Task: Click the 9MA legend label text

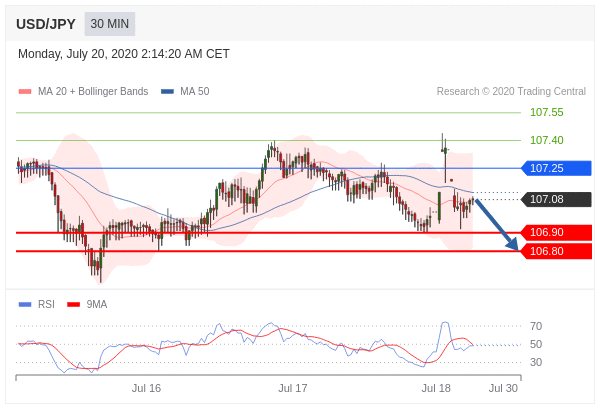Action: pyautogui.click(x=97, y=304)
